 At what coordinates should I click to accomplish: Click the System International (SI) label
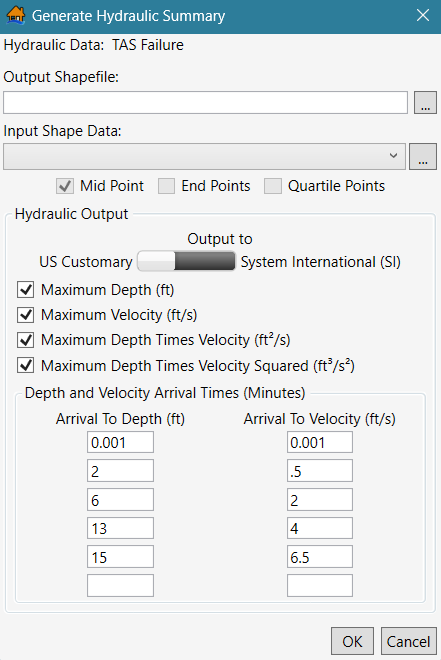(x=321, y=262)
